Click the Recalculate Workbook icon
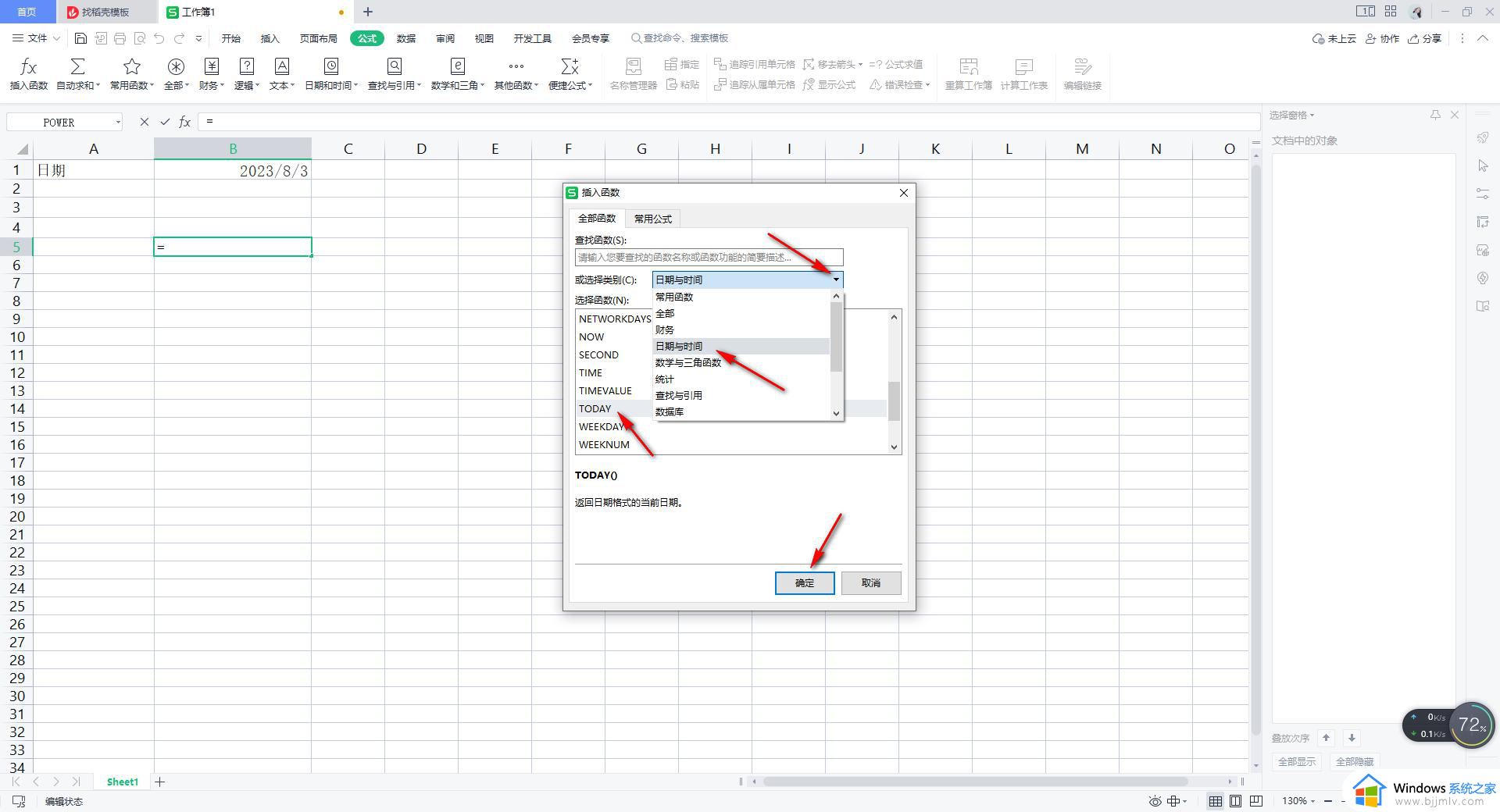Screen dimensions: 1500x812 coord(969,66)
